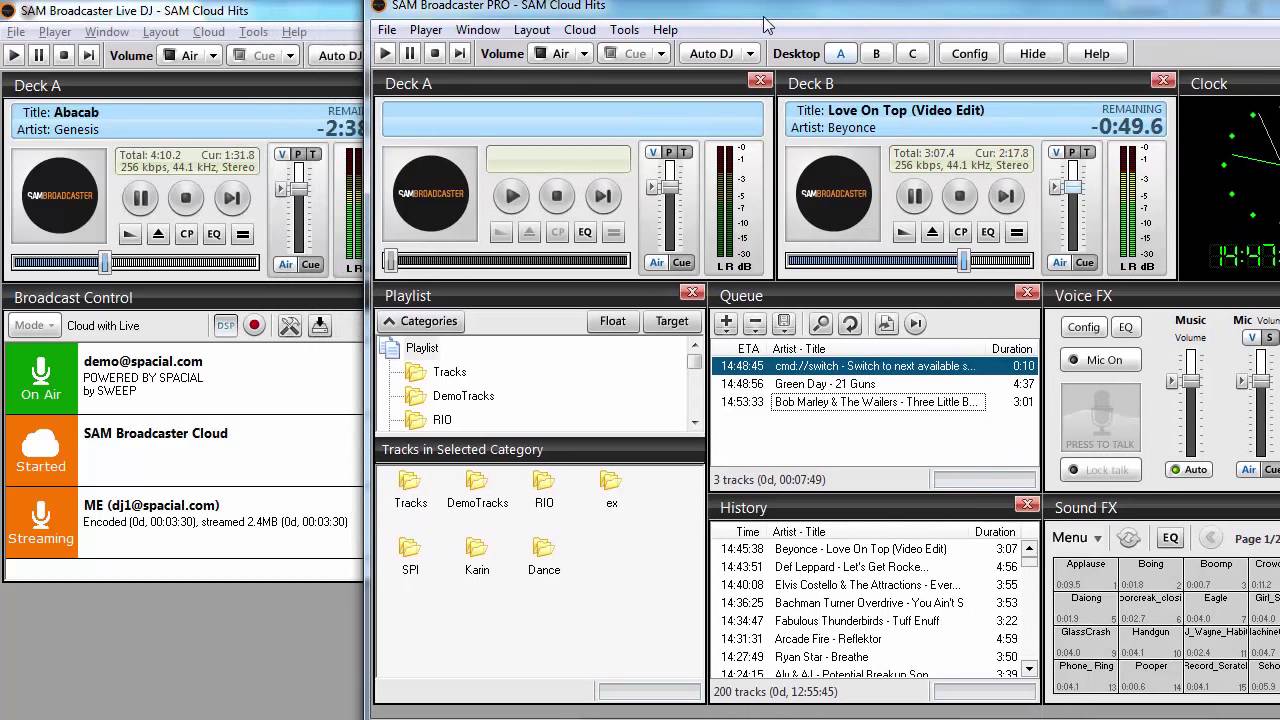Expand the Deck B volume side arrow
This screenshot has width=1280, height=720.
click(x=1053, y=187)
